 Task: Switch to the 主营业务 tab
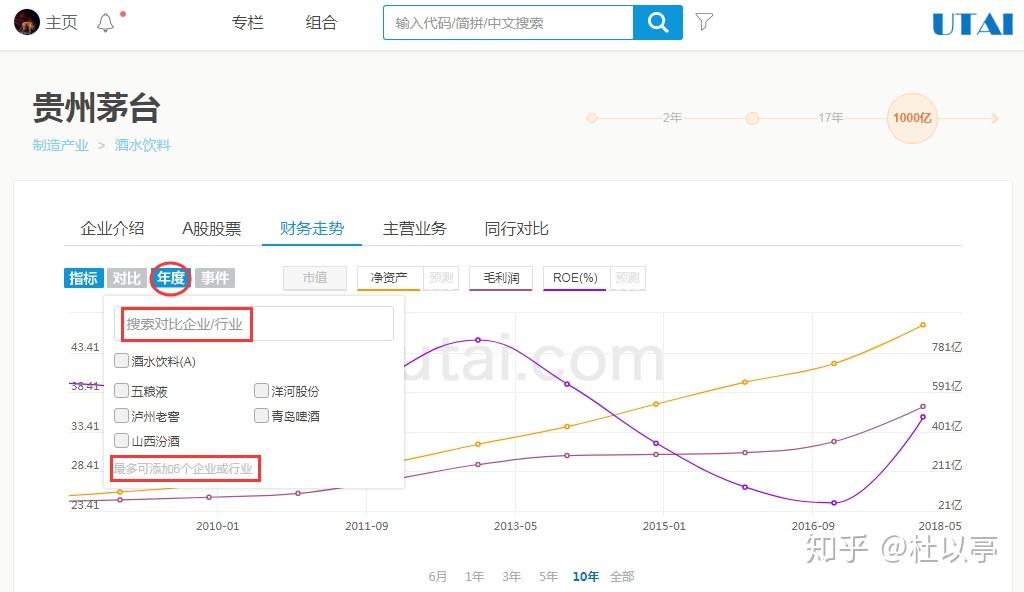[414, 229]
